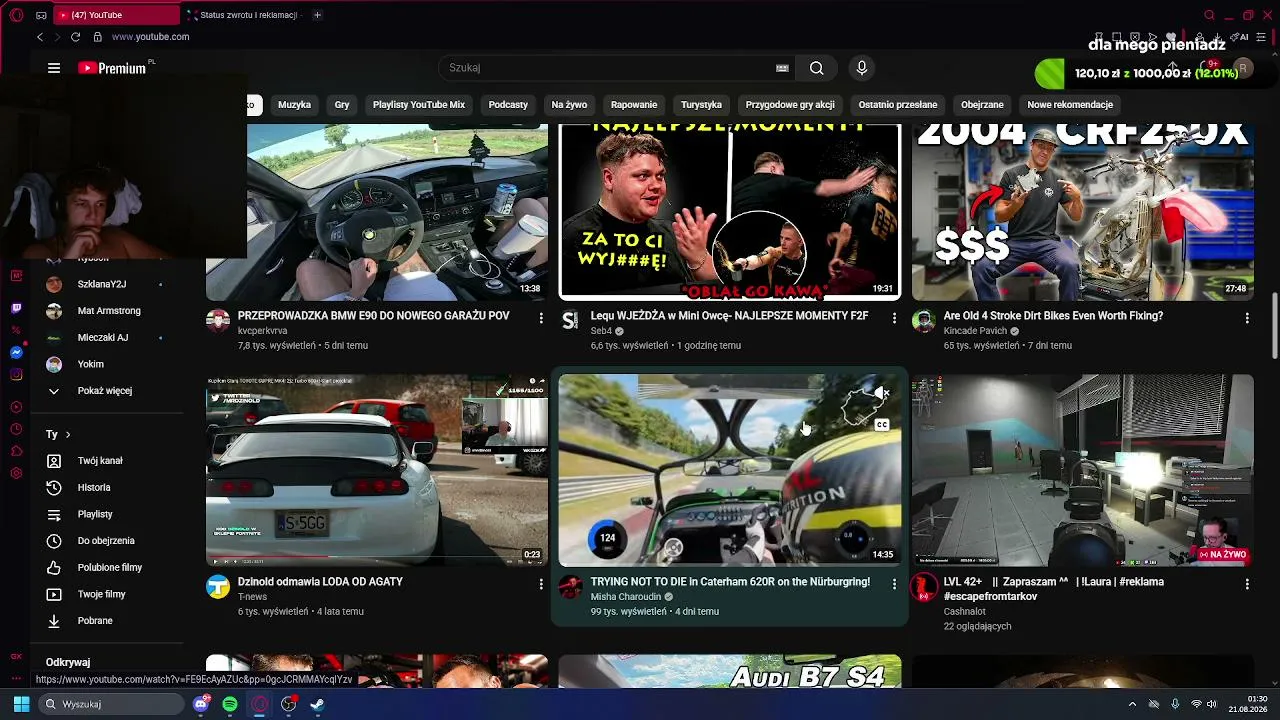Open options for Caterham 620R video
Screen dimensions: 1280x720
tap(894, 584)
